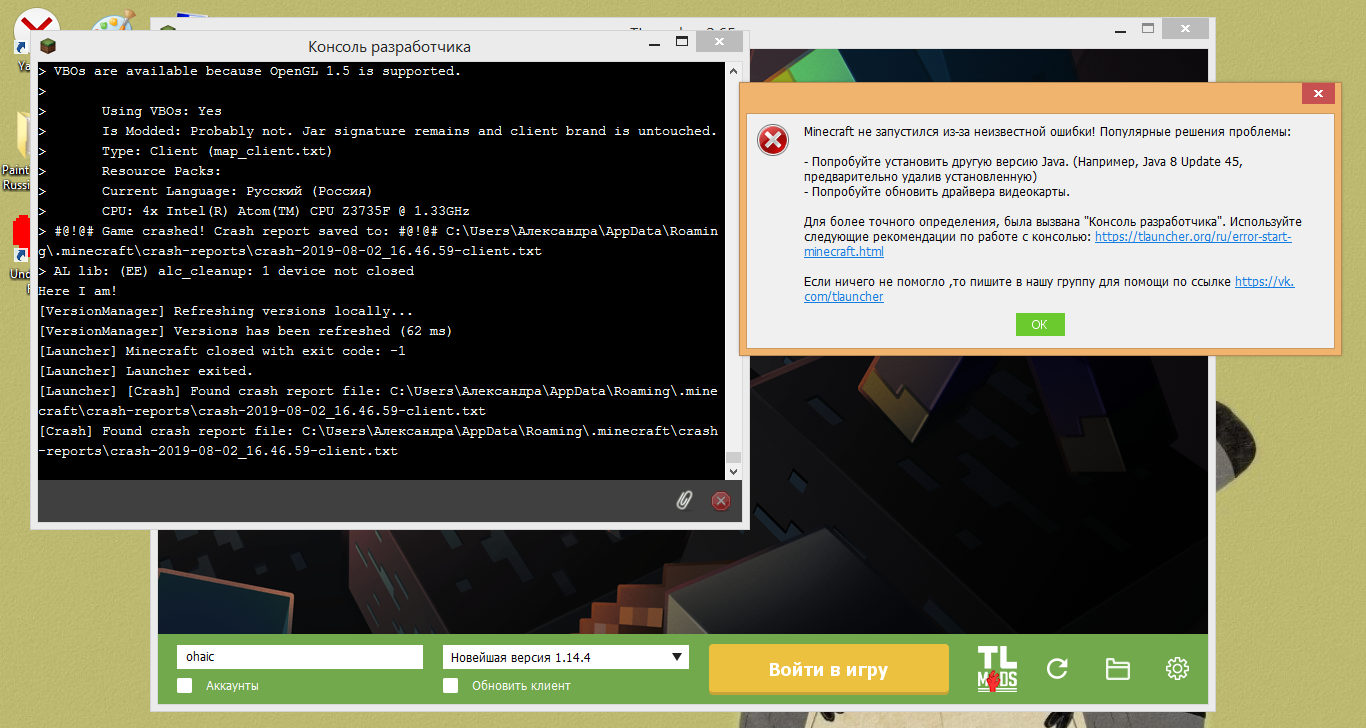This screenshot has width=1366, height=728.
Task: Click the Аккаунты label text
Action: tap(232, 686)
